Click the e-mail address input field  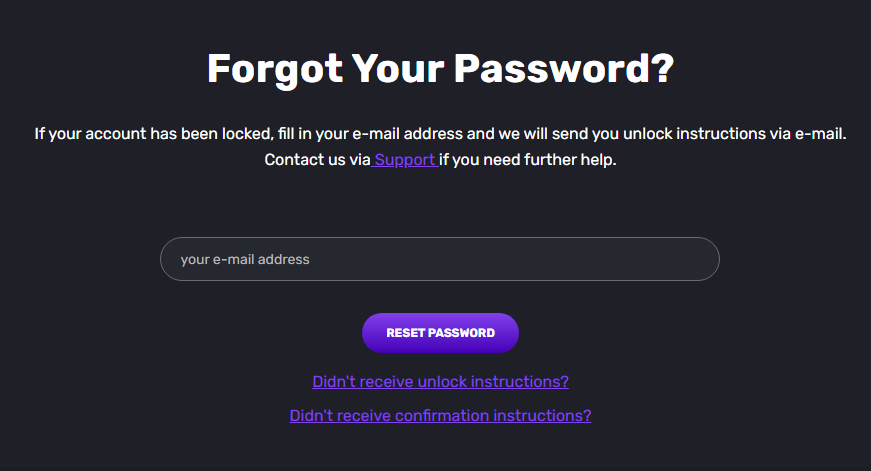pyautogui.click(x=439, y=259)
